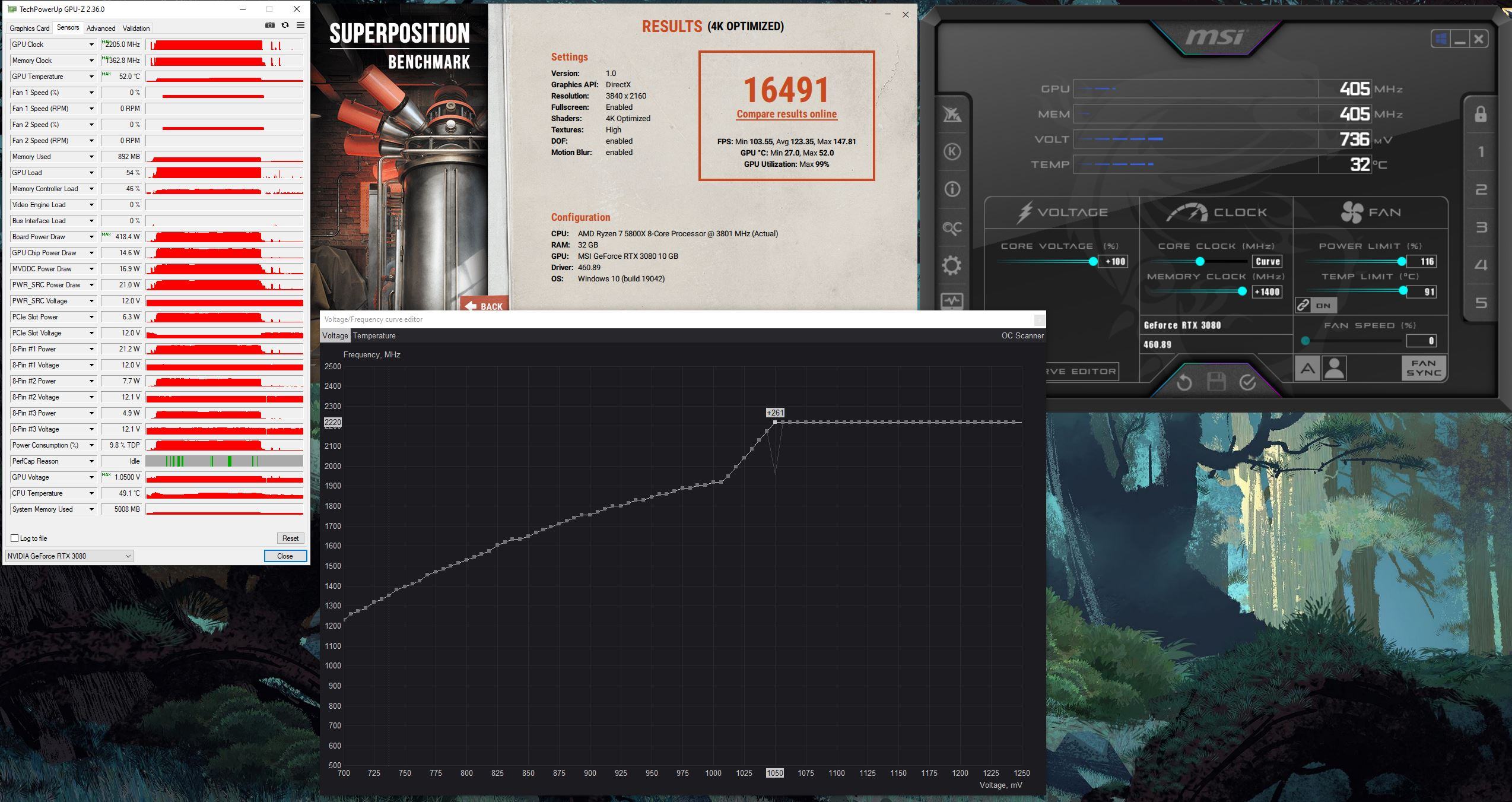
Task: Toggle Afterburner profile lock icon
Action: click(x=1481, y=114)
